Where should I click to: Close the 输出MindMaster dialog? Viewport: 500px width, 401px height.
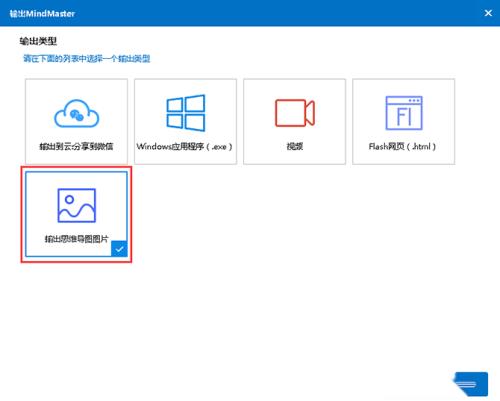coord(488,13)
